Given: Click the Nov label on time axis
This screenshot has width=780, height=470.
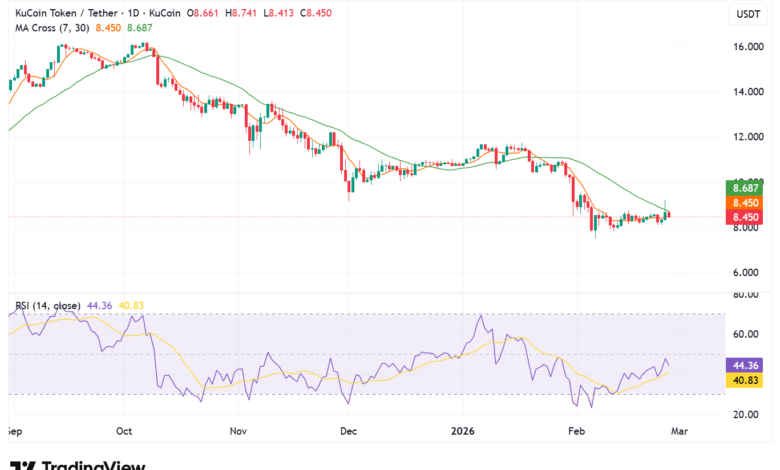Looking at the screenshot, I should 238,432.
